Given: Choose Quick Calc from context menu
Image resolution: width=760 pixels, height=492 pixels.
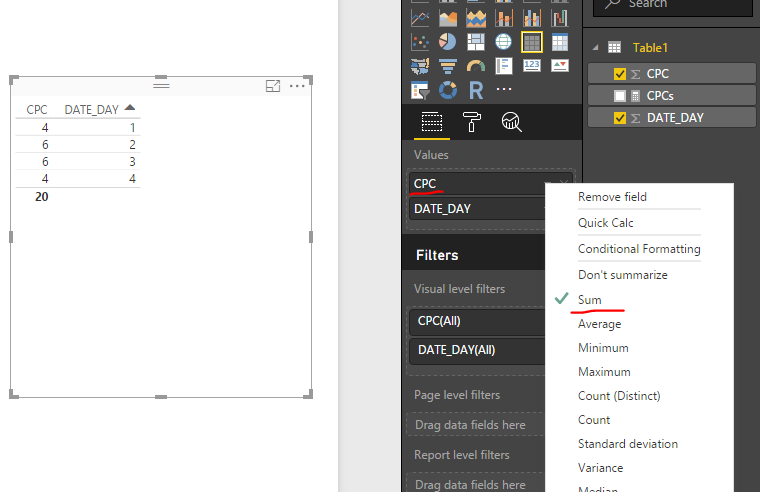Looking at the screenshot, I should (605, 223).
